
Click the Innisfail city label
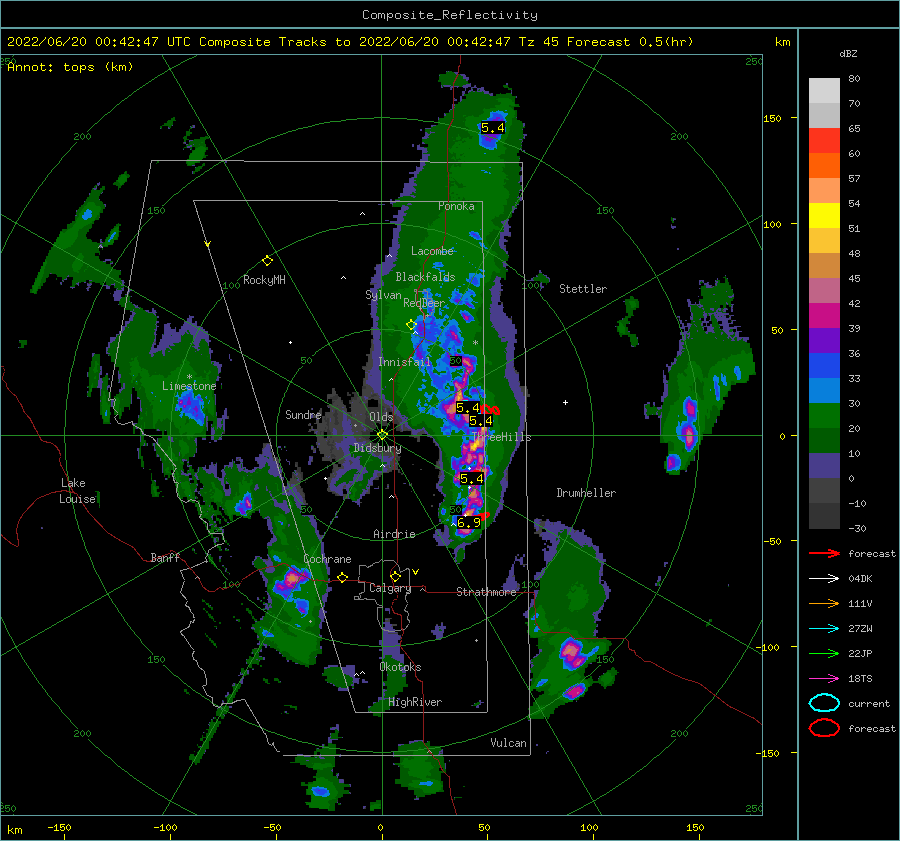[404, 362]
